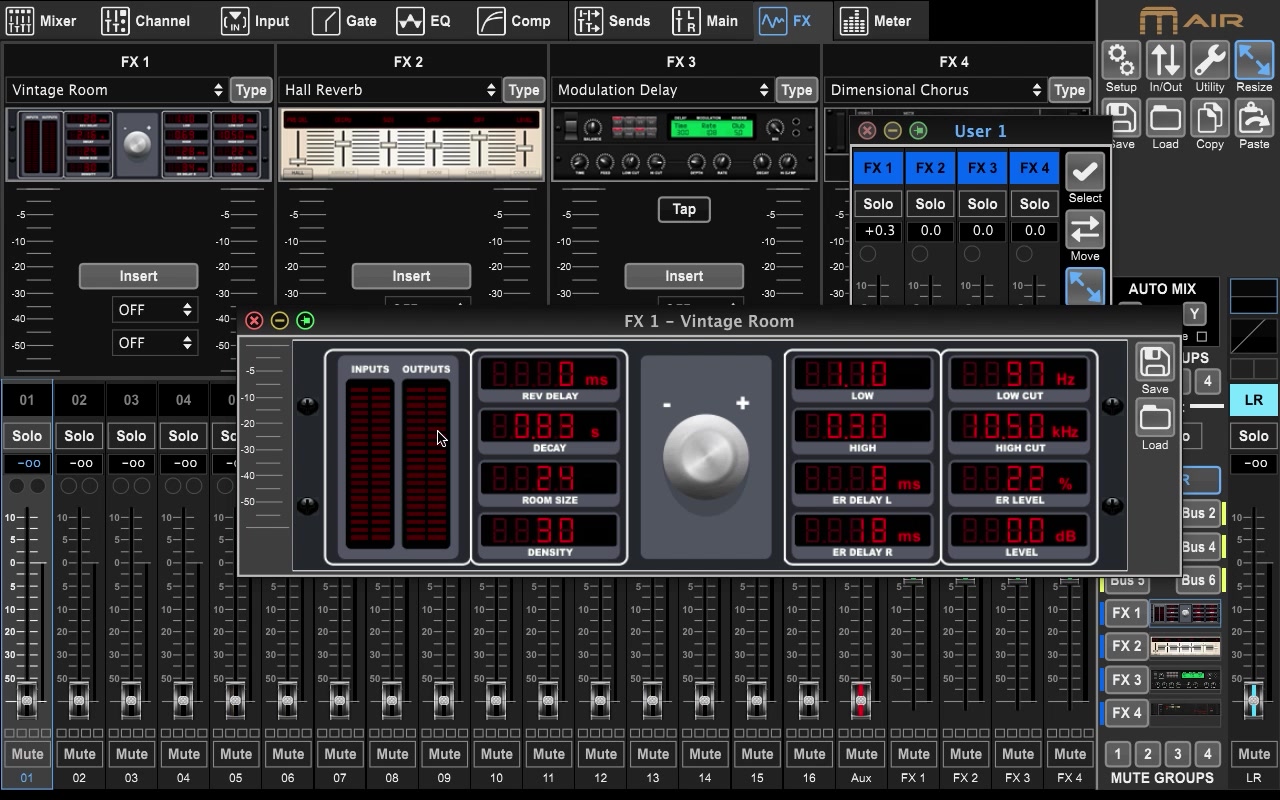Toggle Insert for FX 2

click(411, 276)
